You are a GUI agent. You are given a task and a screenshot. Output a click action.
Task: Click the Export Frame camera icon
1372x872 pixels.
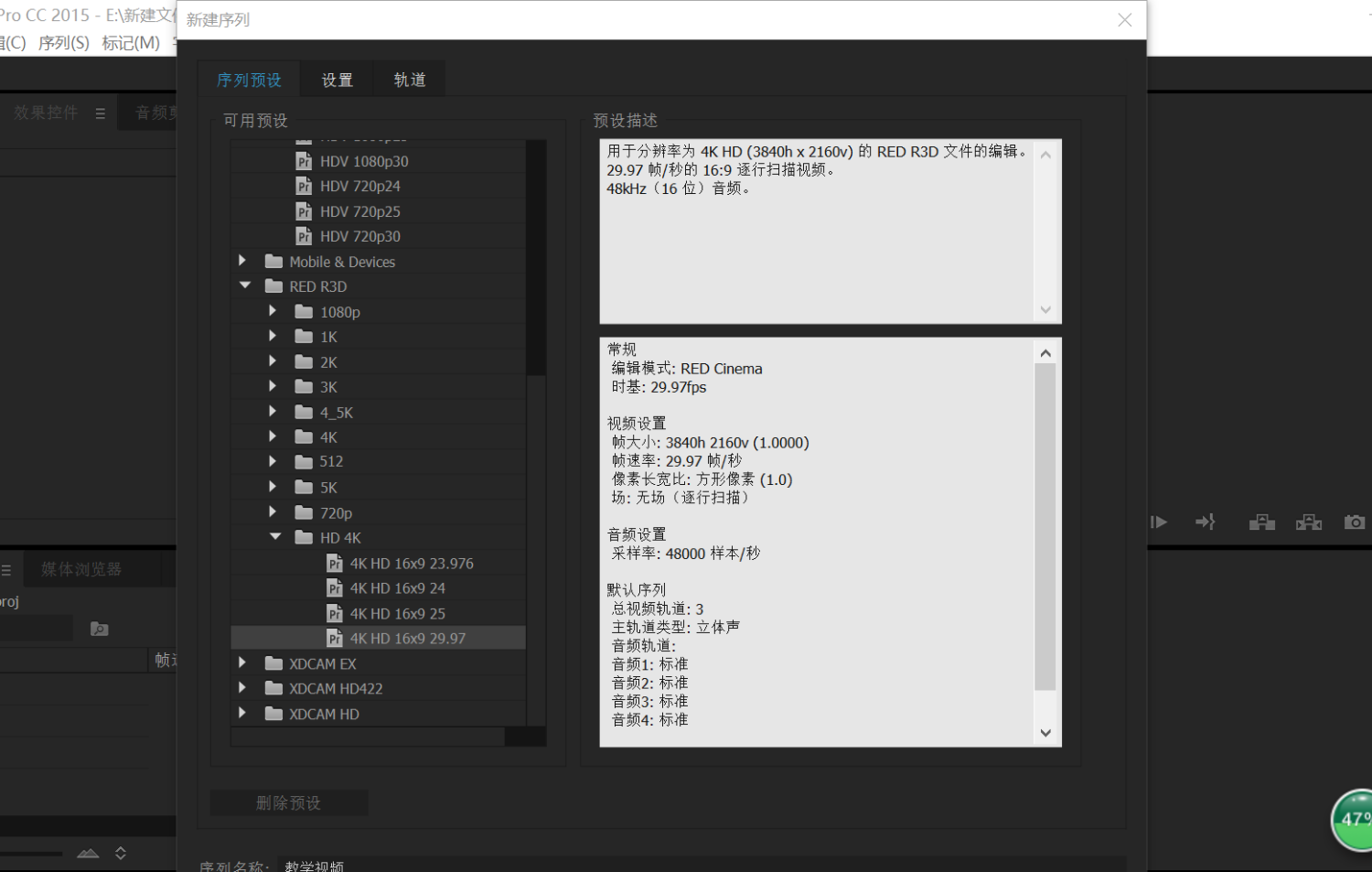tap(1355, 522)
